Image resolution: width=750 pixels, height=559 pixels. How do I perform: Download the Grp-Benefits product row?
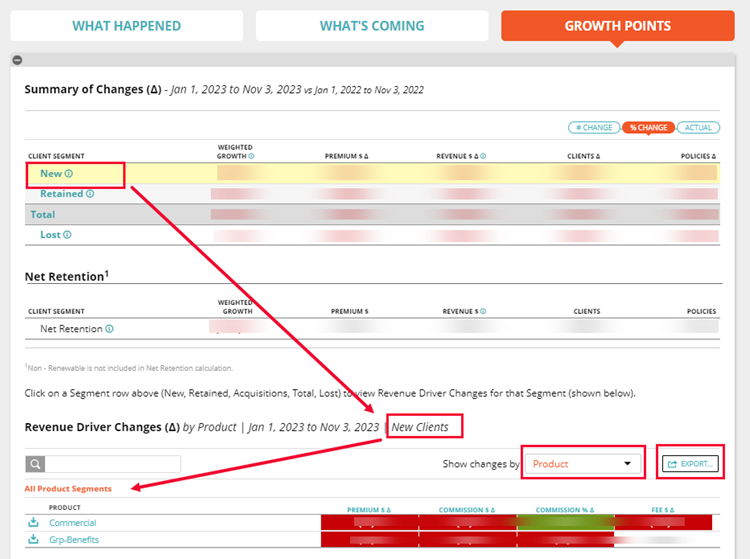point(33,540)
